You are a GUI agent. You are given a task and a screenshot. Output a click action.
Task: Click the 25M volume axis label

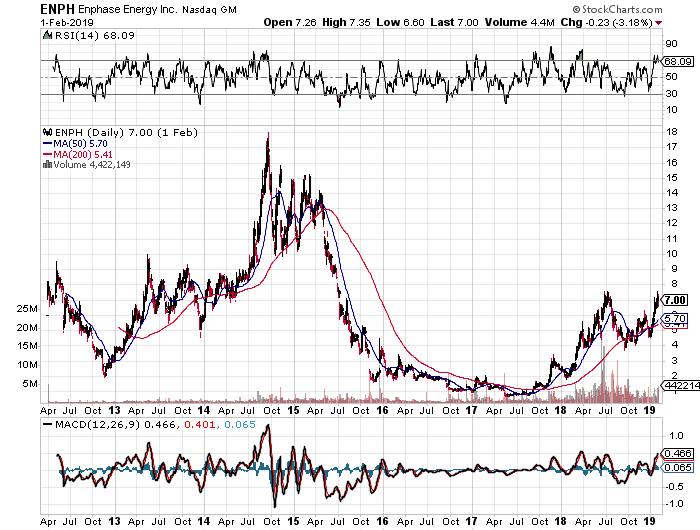pyautogui.click(x=27, y=309)
